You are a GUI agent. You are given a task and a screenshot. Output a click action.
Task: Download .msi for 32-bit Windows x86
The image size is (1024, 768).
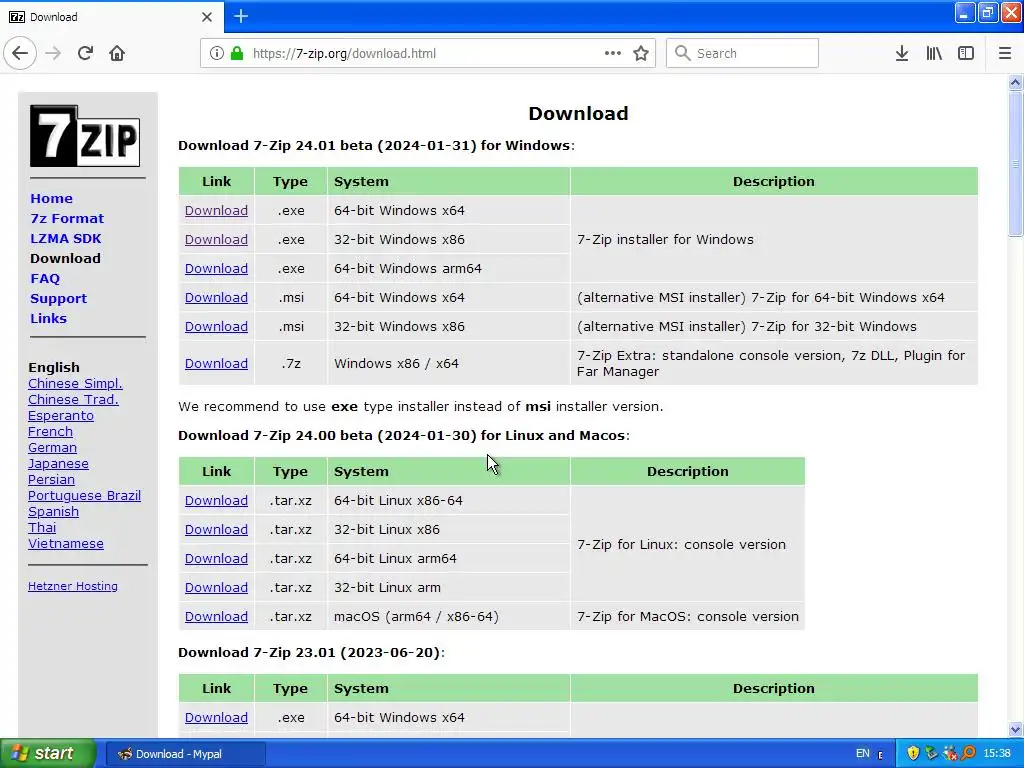[x=216, y=326]
